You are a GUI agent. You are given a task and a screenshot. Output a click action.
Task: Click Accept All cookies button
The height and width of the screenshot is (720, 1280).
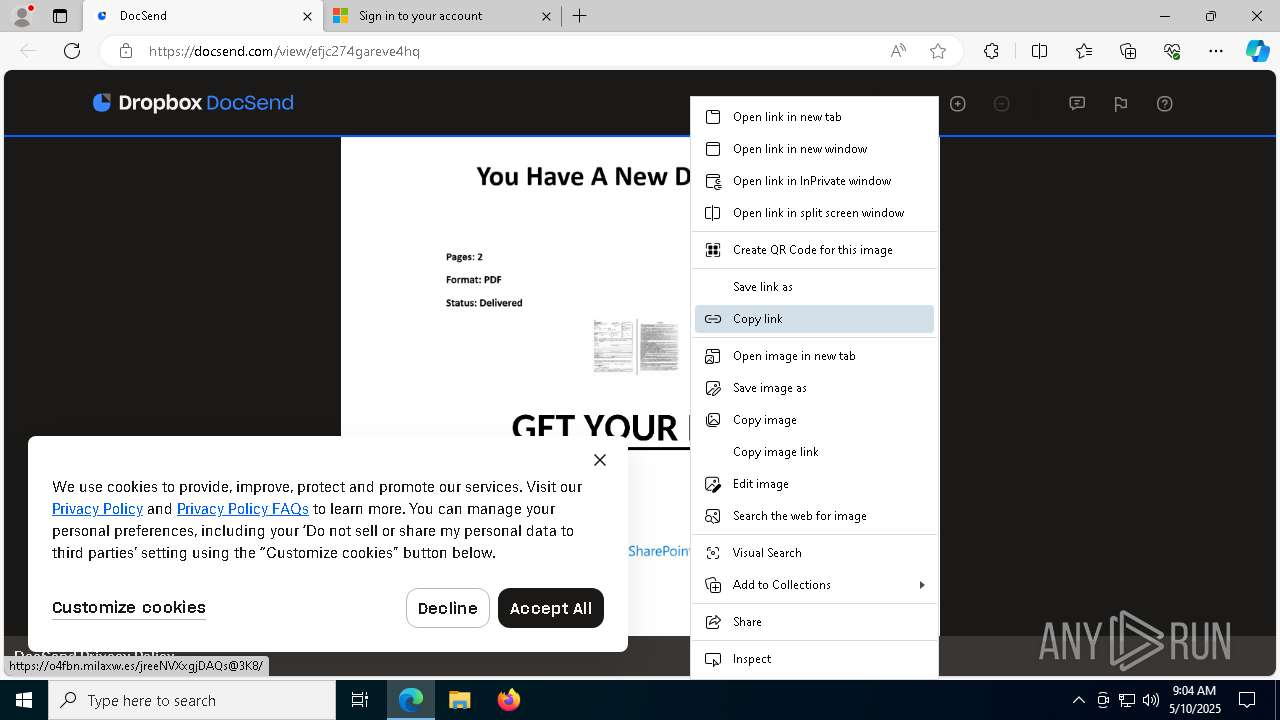pos(551,608)
